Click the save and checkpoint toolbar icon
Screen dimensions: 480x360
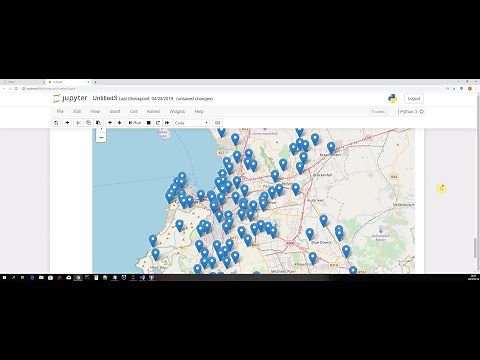click(x=56, y=123)
